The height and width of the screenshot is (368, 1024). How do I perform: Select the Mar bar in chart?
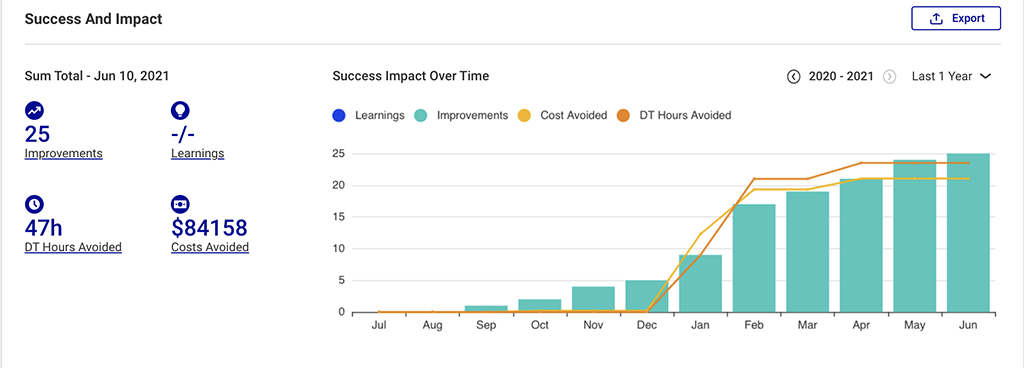coord(807,252)
